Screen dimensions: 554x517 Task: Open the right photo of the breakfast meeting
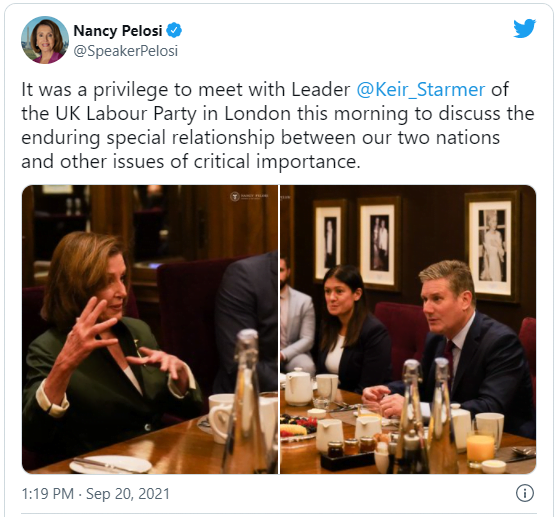tap(408, 329)
